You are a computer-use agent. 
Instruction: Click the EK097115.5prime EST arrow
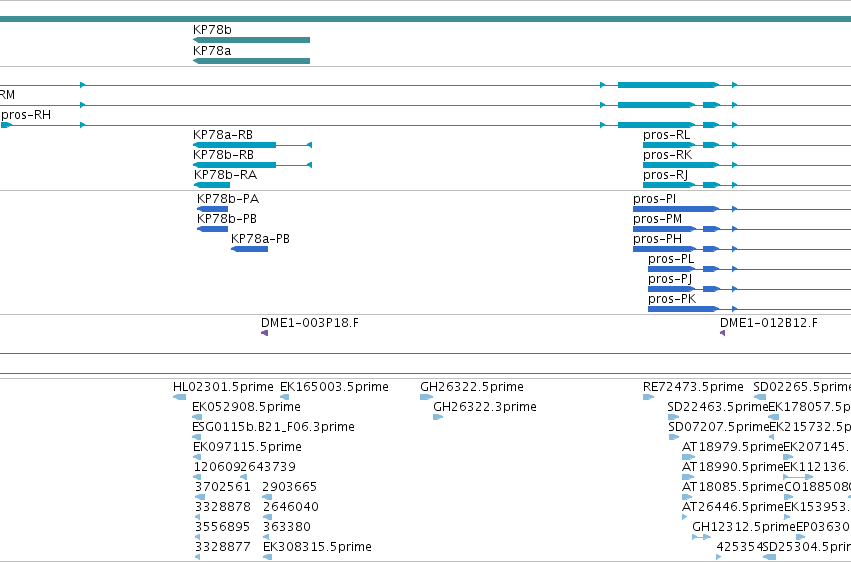coord(197,457)
